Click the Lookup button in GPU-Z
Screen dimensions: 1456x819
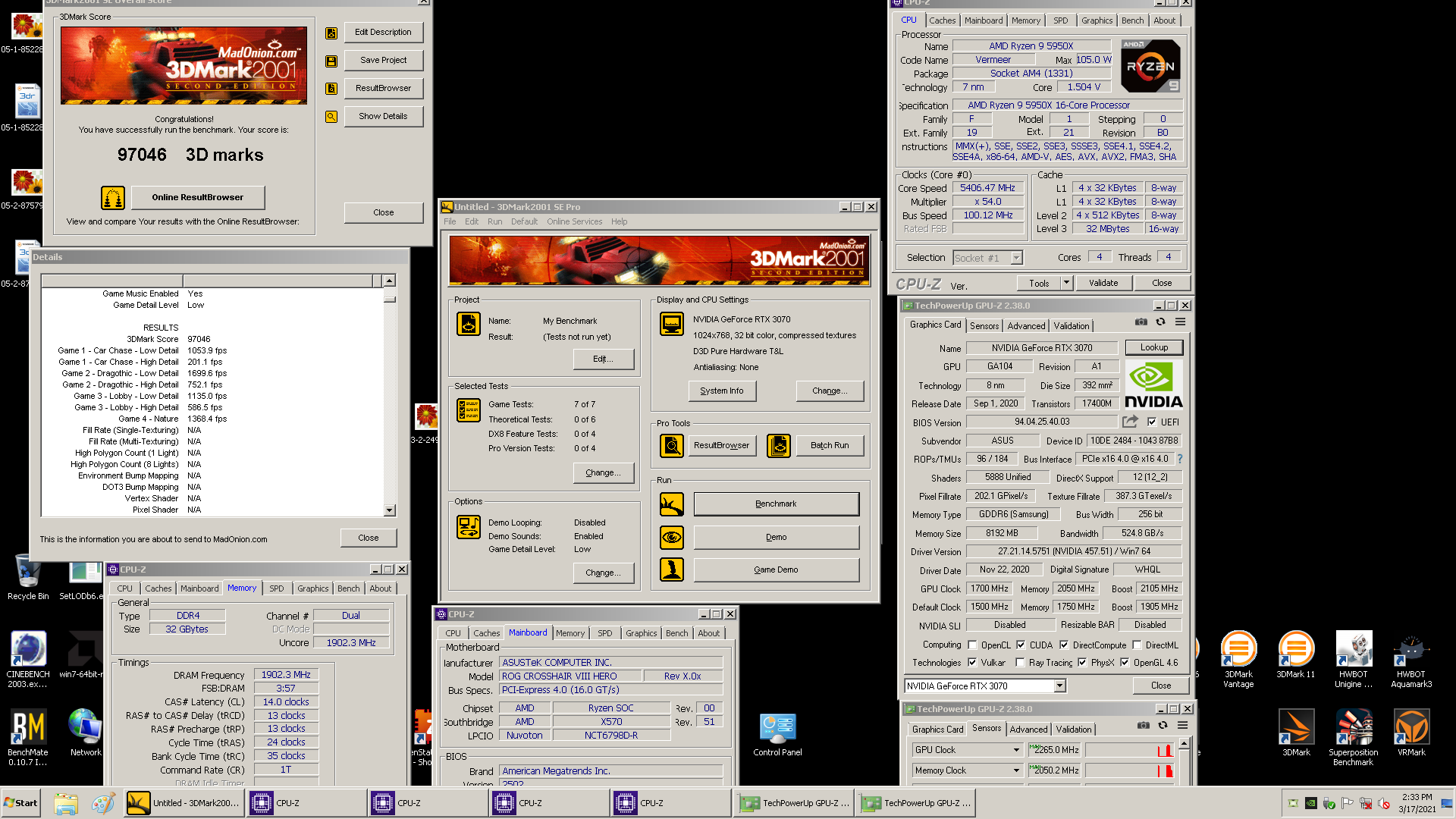coord(1154,347)
